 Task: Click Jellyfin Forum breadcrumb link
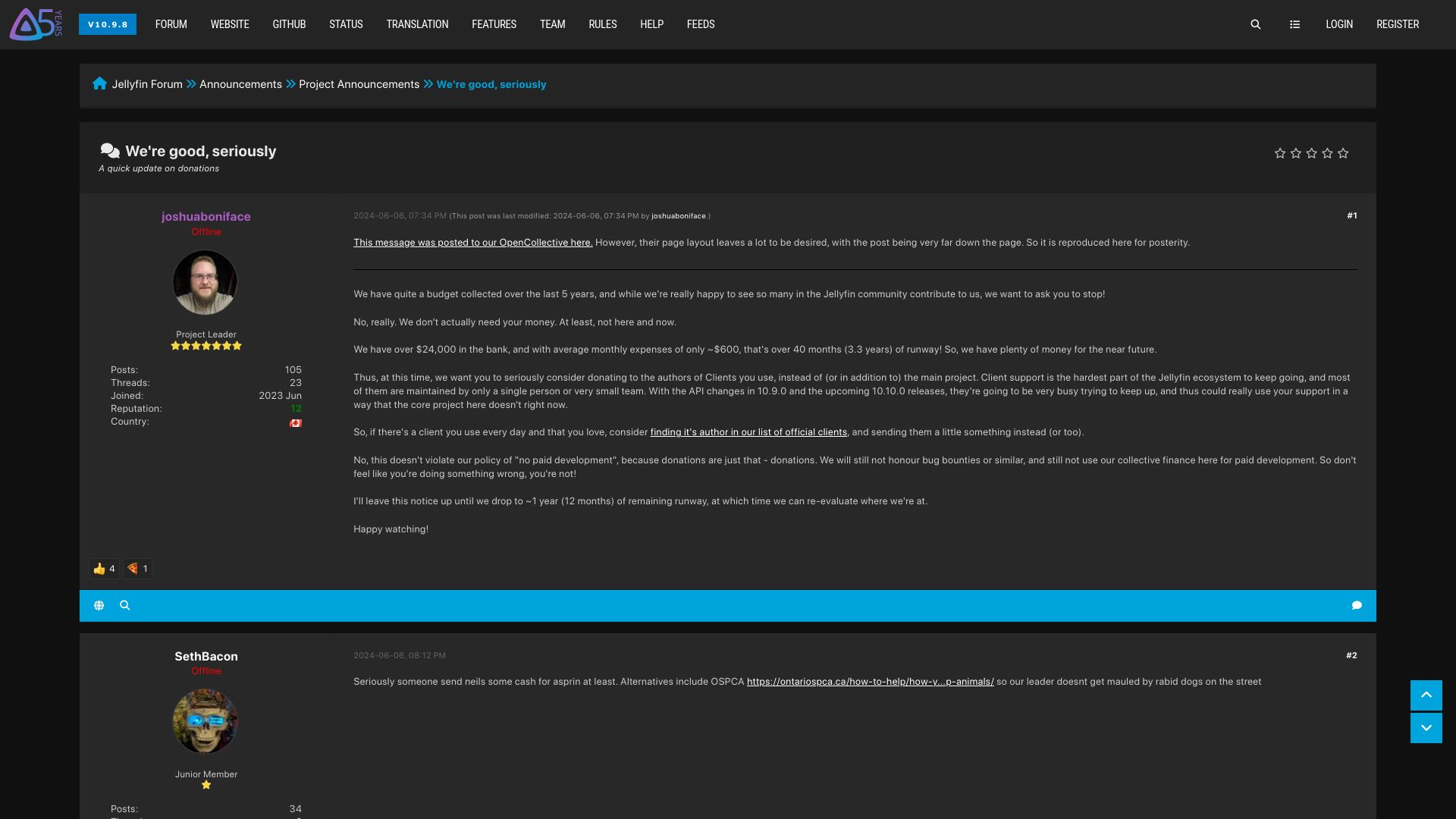coord(147,84)
